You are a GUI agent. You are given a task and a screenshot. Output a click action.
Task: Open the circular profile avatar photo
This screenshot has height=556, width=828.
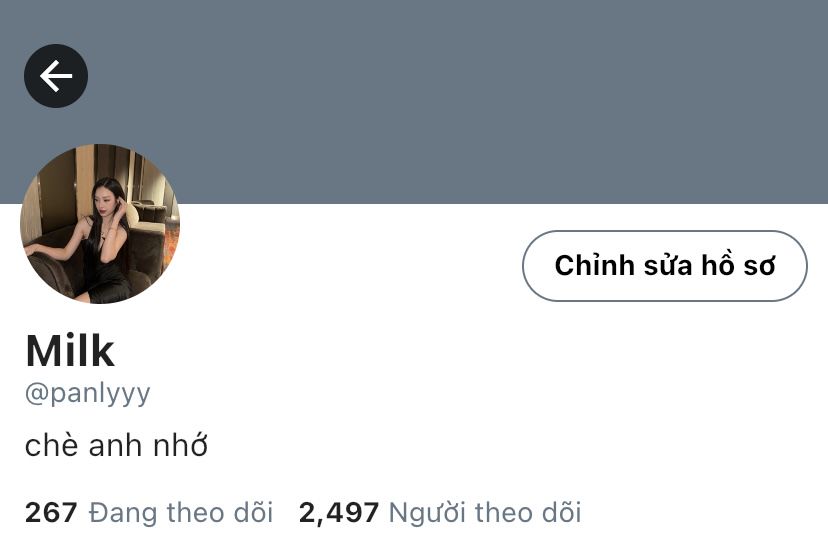[x=100, y=224]
